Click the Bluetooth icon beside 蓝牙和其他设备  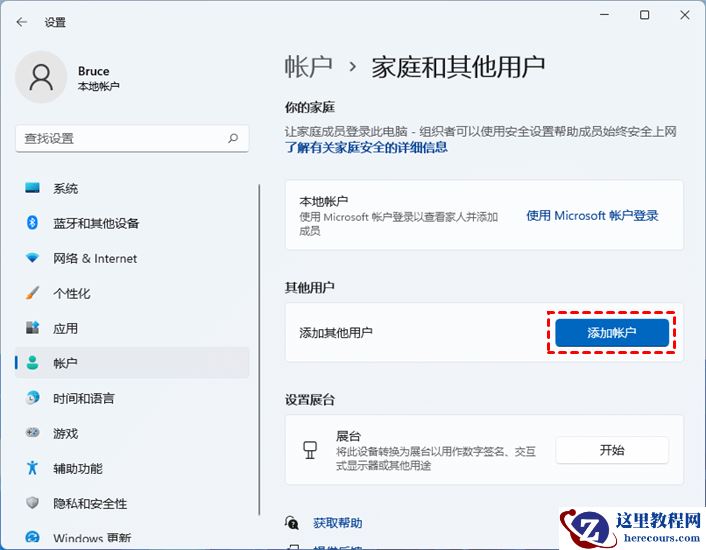point(32,222)
